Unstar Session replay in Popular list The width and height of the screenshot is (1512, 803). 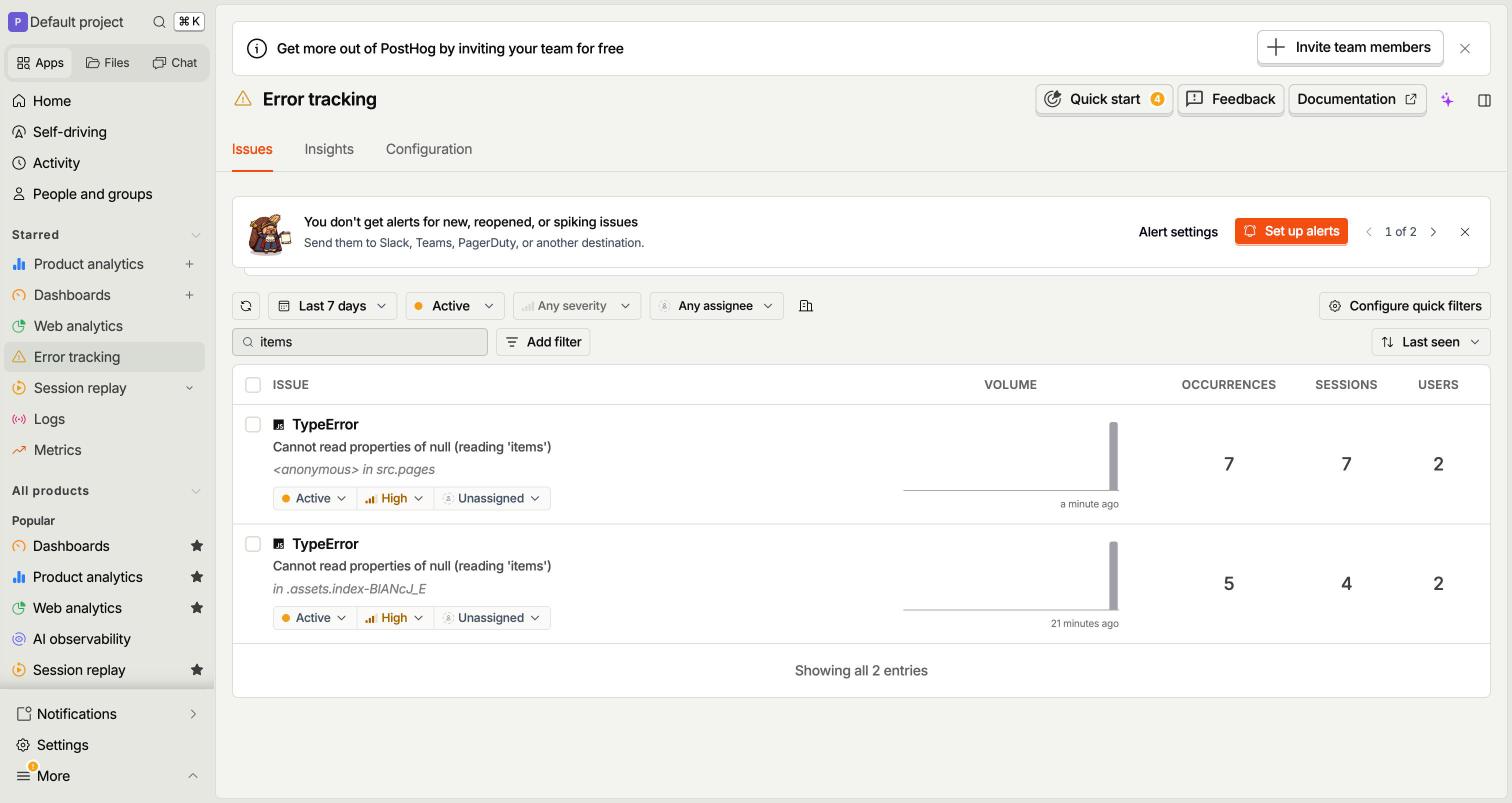197,670
